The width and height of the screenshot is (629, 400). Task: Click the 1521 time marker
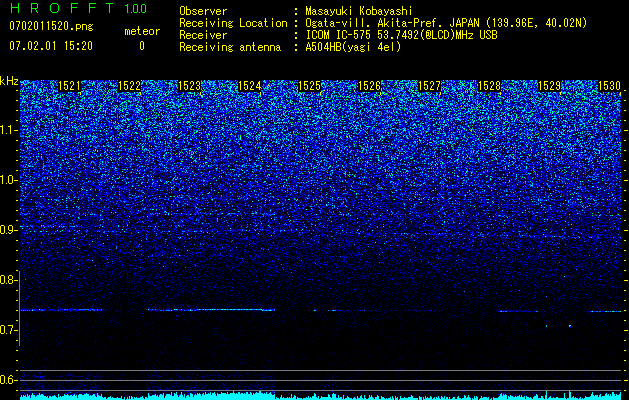(x=69, y=86)
